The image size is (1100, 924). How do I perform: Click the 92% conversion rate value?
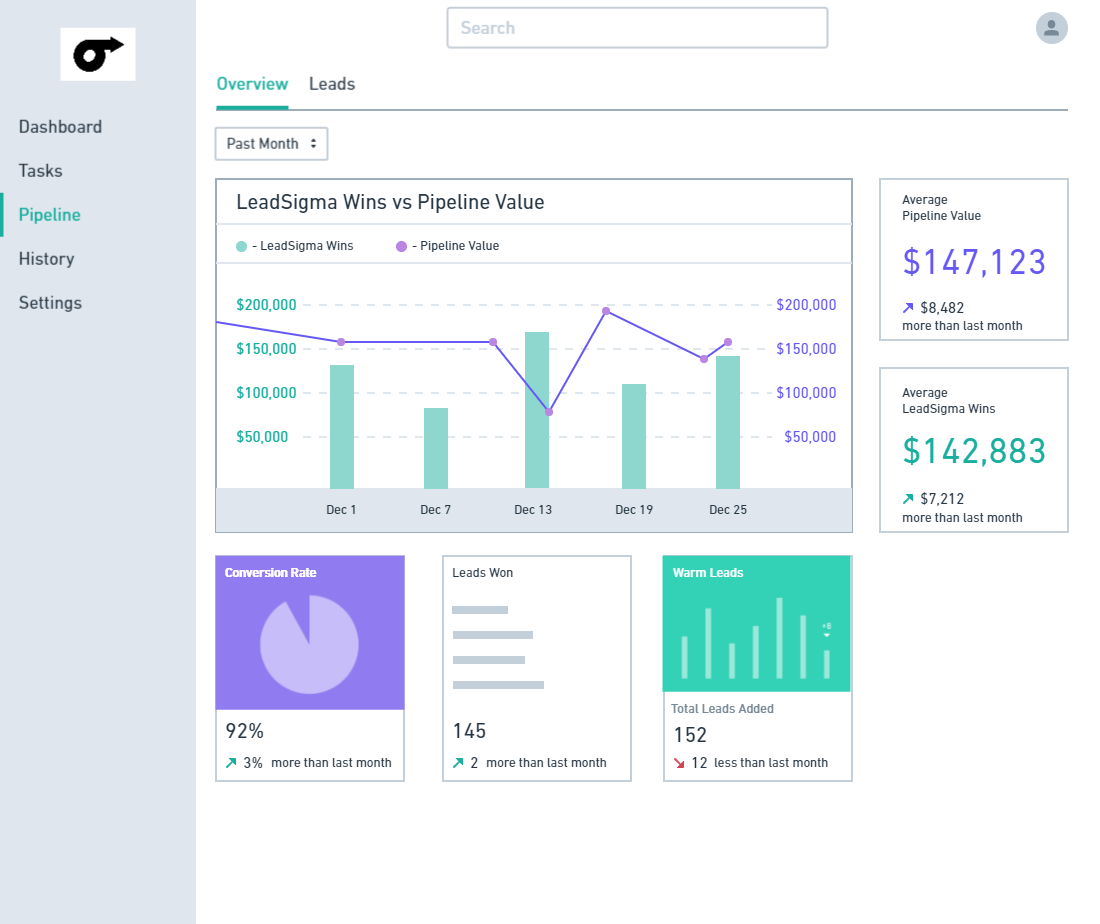pyautogui.click(x=244, y=731)
